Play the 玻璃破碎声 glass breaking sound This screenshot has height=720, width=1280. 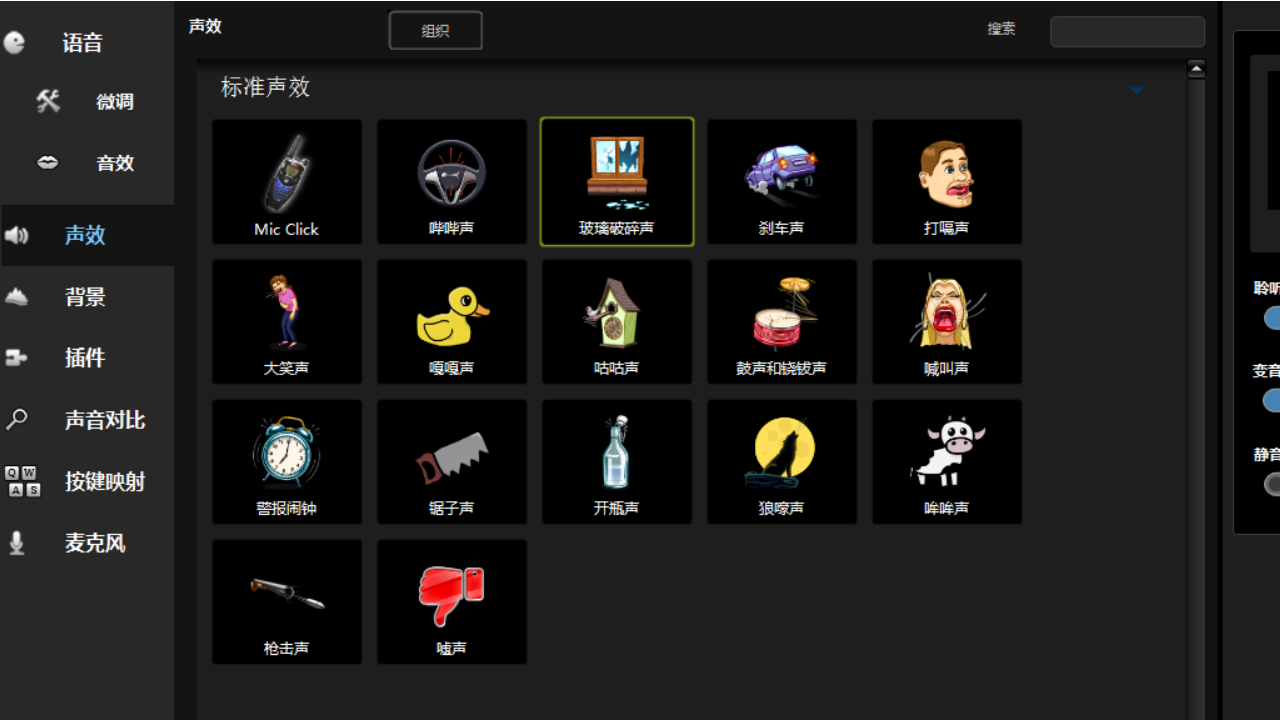[x=616, y=181]
